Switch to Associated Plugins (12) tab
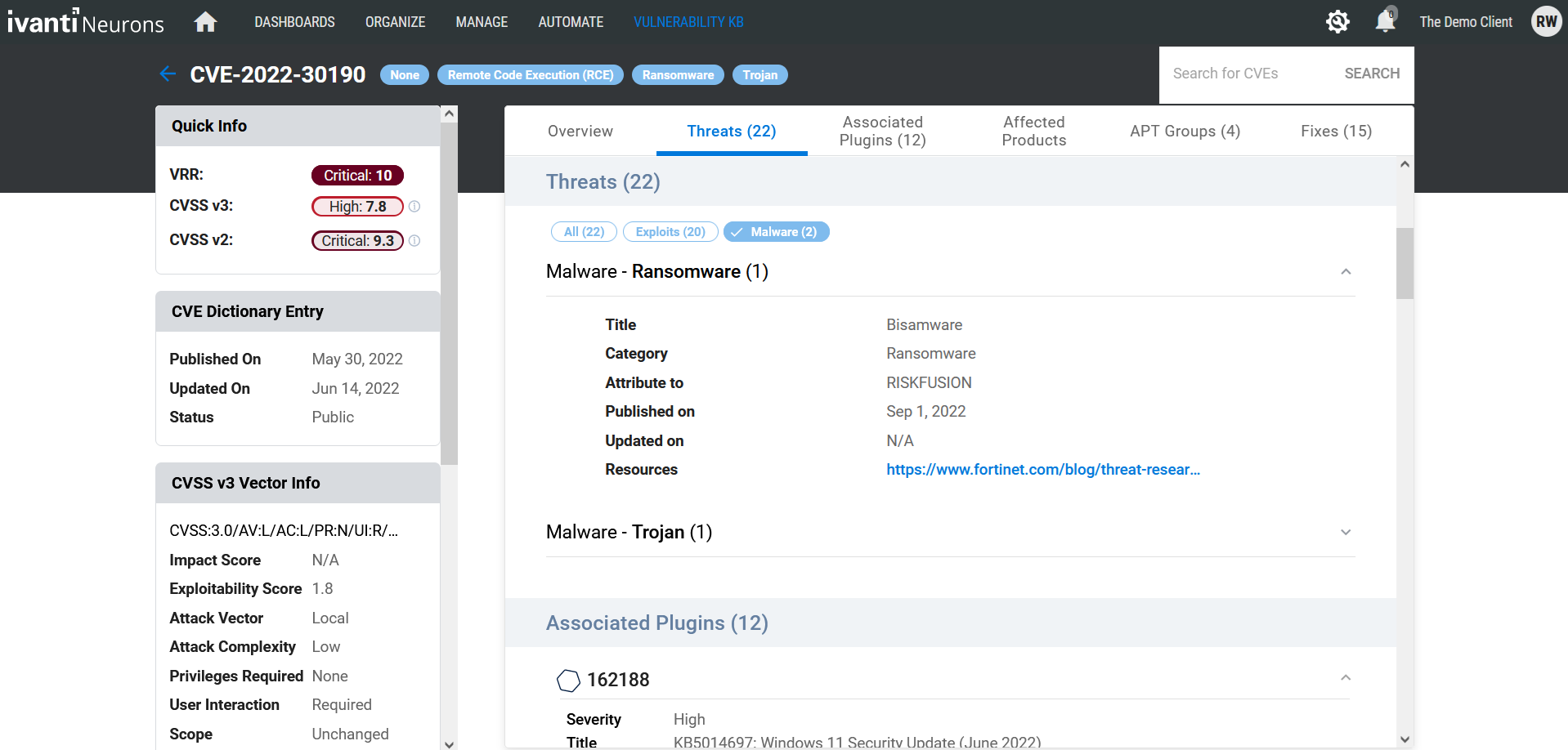Viewport: 1568px width, 750px height. tap(883, 131)
